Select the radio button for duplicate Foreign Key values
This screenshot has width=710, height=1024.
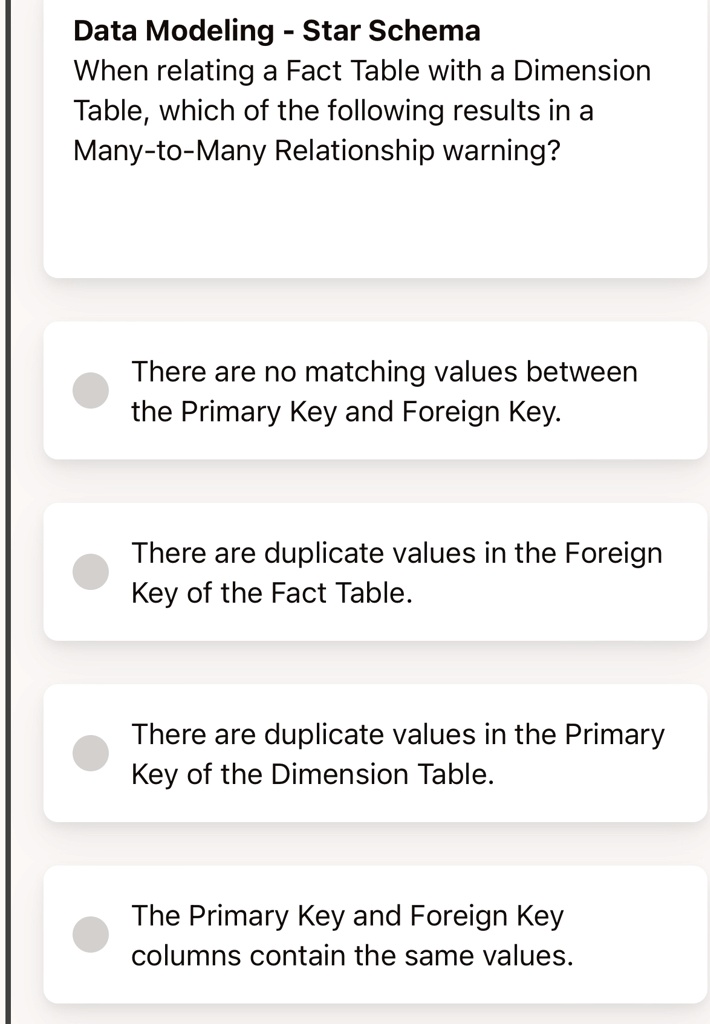(90, 571)
